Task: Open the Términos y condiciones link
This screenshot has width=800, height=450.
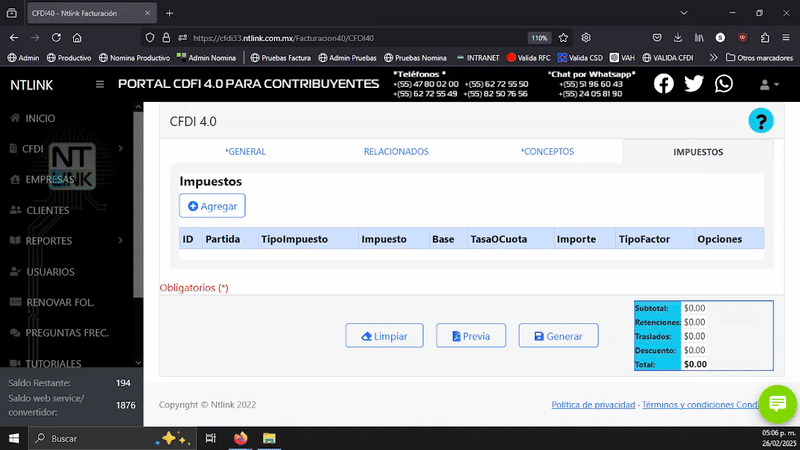Action: tap(701, 405)
